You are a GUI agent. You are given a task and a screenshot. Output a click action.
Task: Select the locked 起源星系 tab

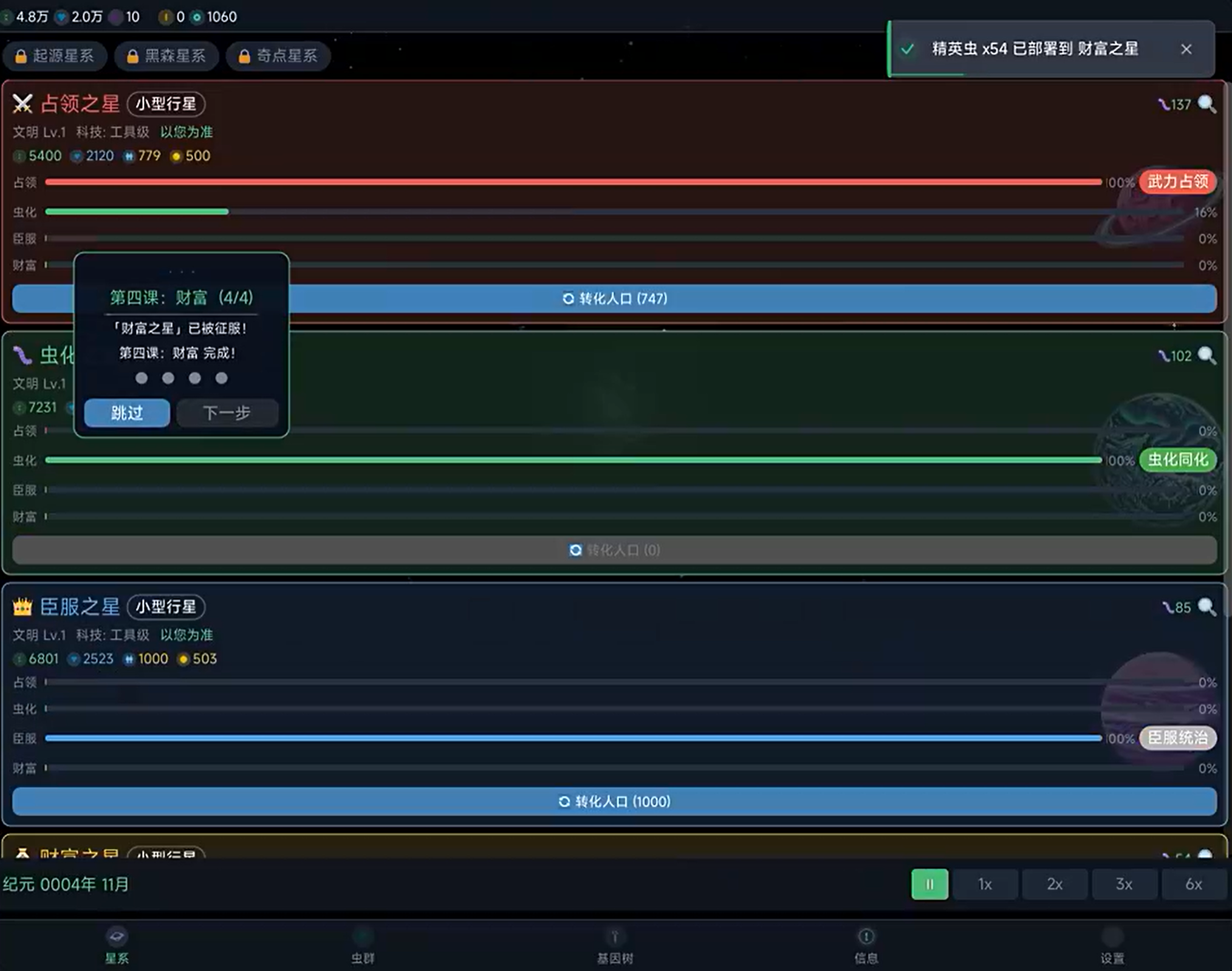pos(55,56)
